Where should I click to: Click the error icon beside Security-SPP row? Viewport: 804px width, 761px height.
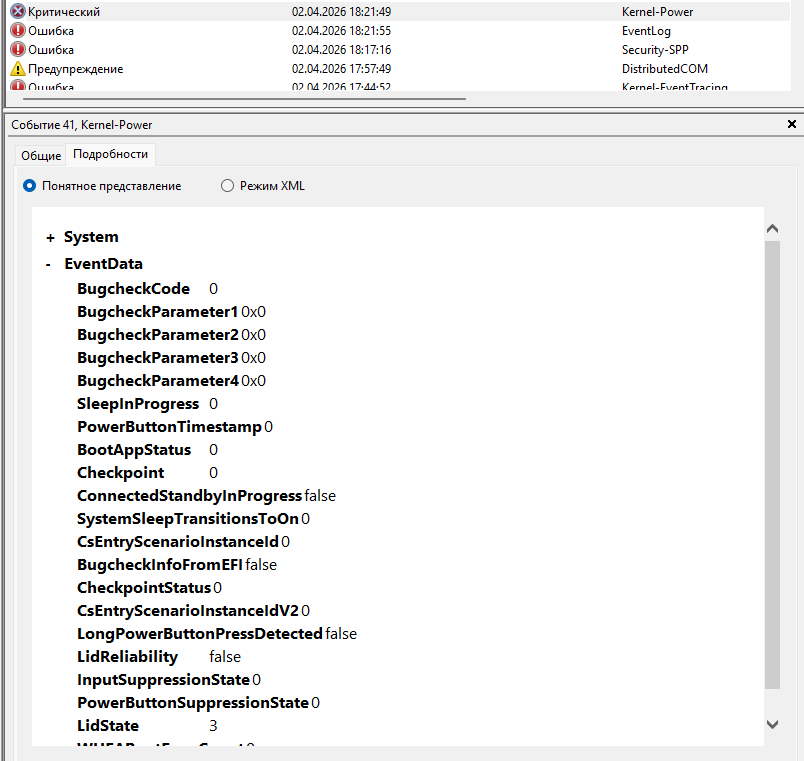click(17, 50)
